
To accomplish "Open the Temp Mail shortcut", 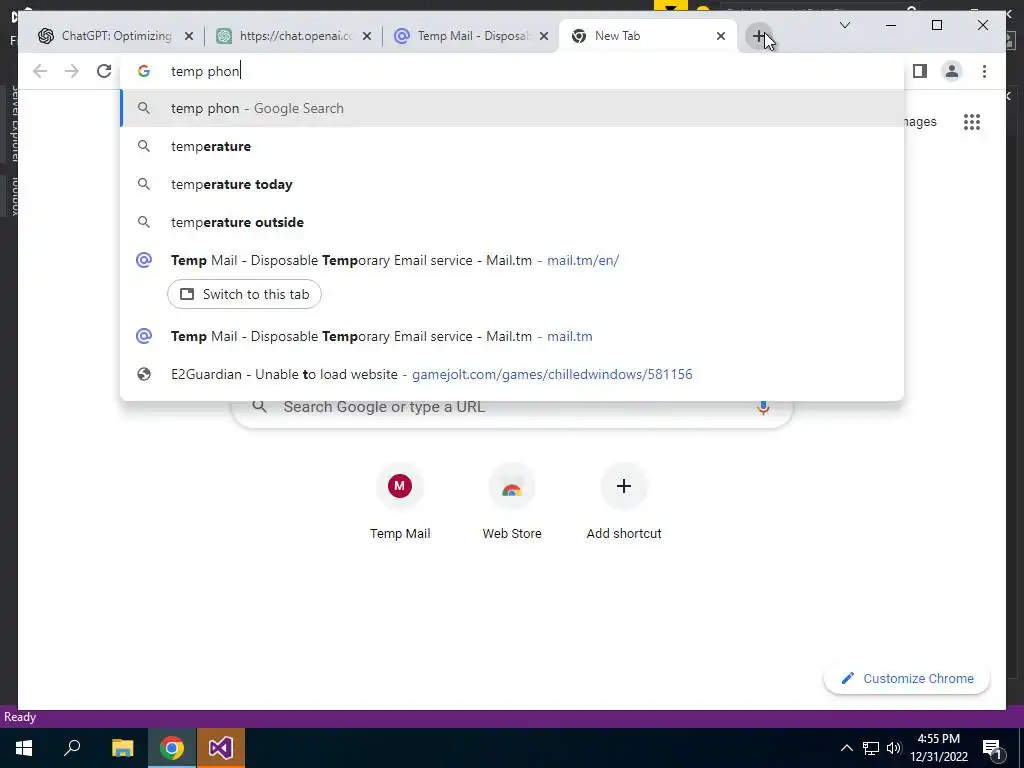I will (x=400, y=503).
